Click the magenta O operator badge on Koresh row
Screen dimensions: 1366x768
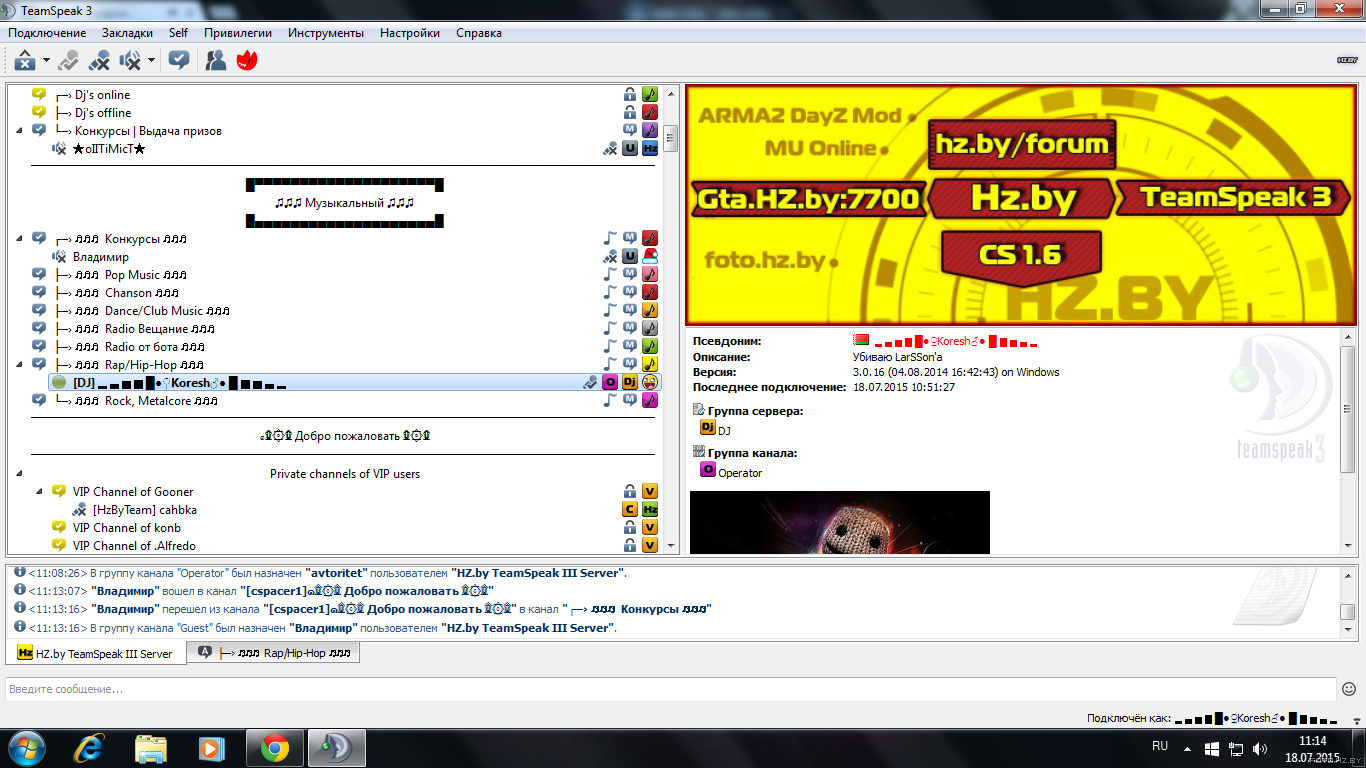pyautogui.click(x=610, y=383)
